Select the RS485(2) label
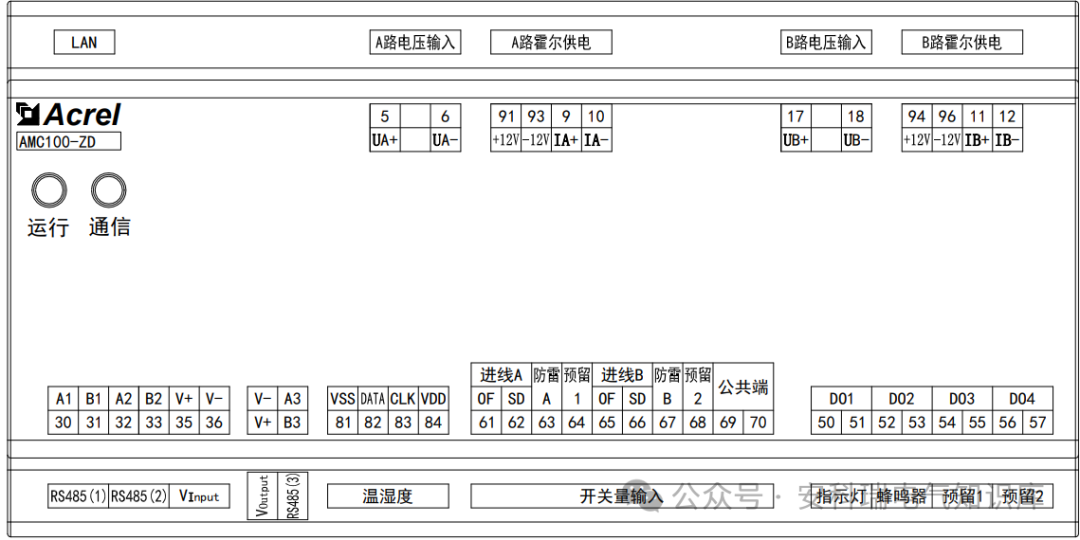Viewport: 1080px width, 540px height. (x=138, y=496)
